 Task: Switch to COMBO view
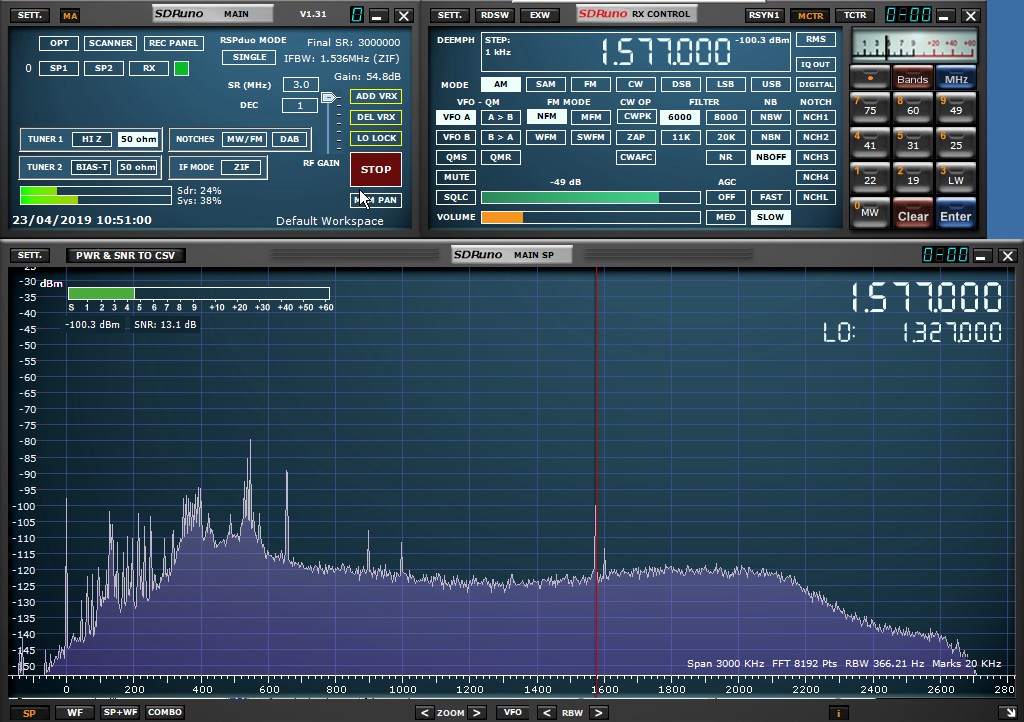(165, 712)
